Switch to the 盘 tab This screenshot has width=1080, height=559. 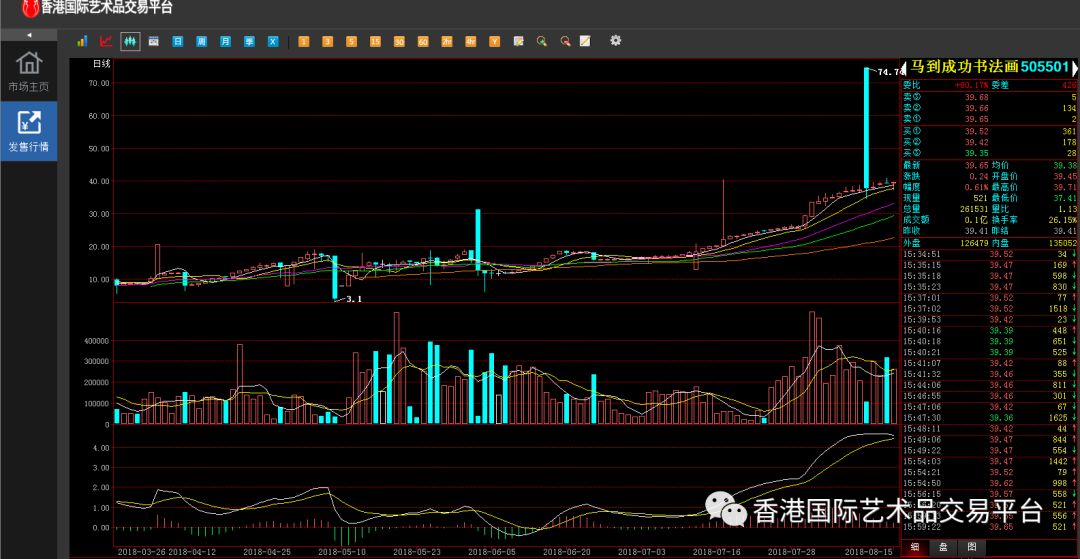(943, 547)
